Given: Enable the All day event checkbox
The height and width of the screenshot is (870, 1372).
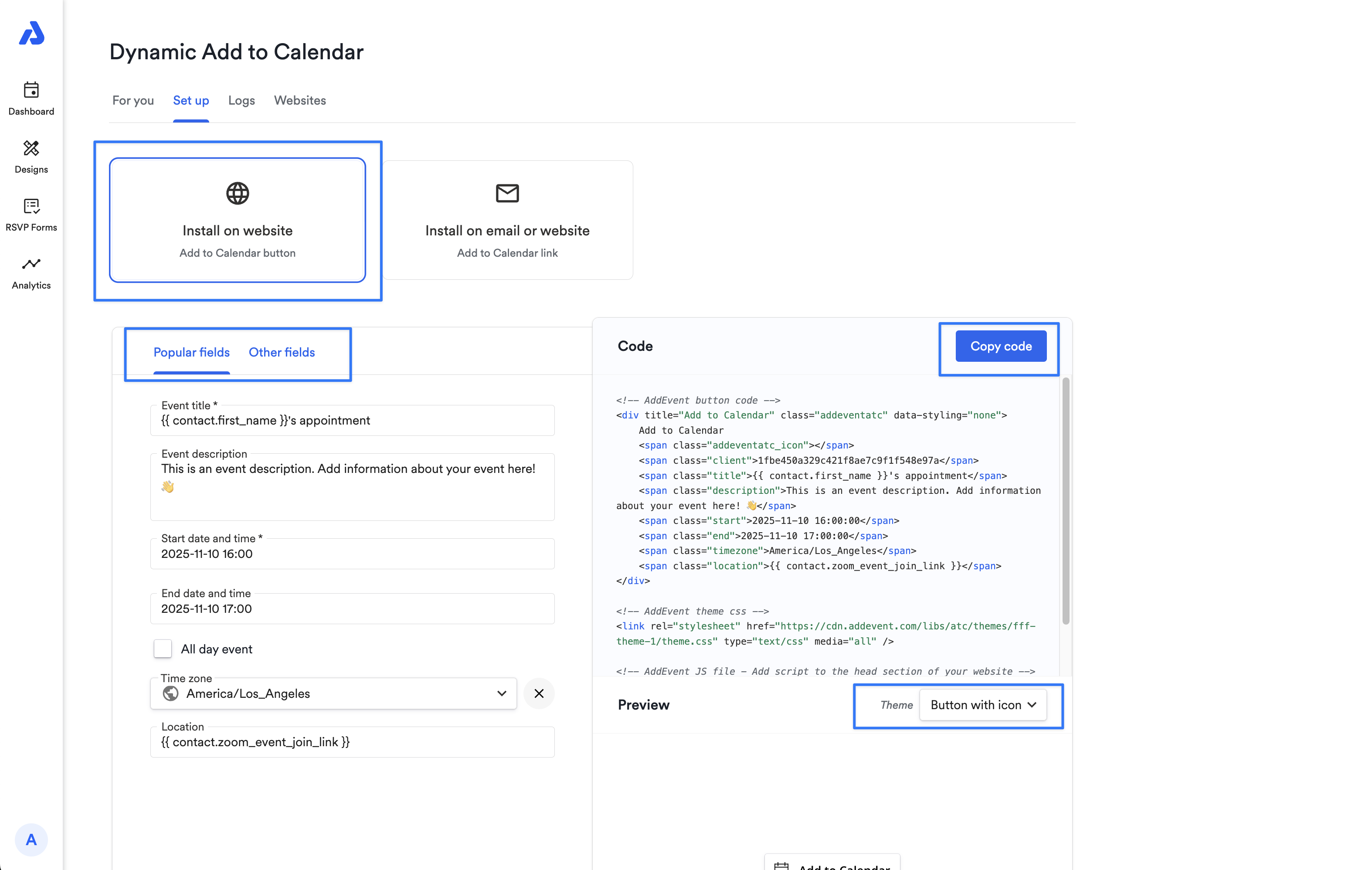Looking at the screenshot, I should coord(163,649).
